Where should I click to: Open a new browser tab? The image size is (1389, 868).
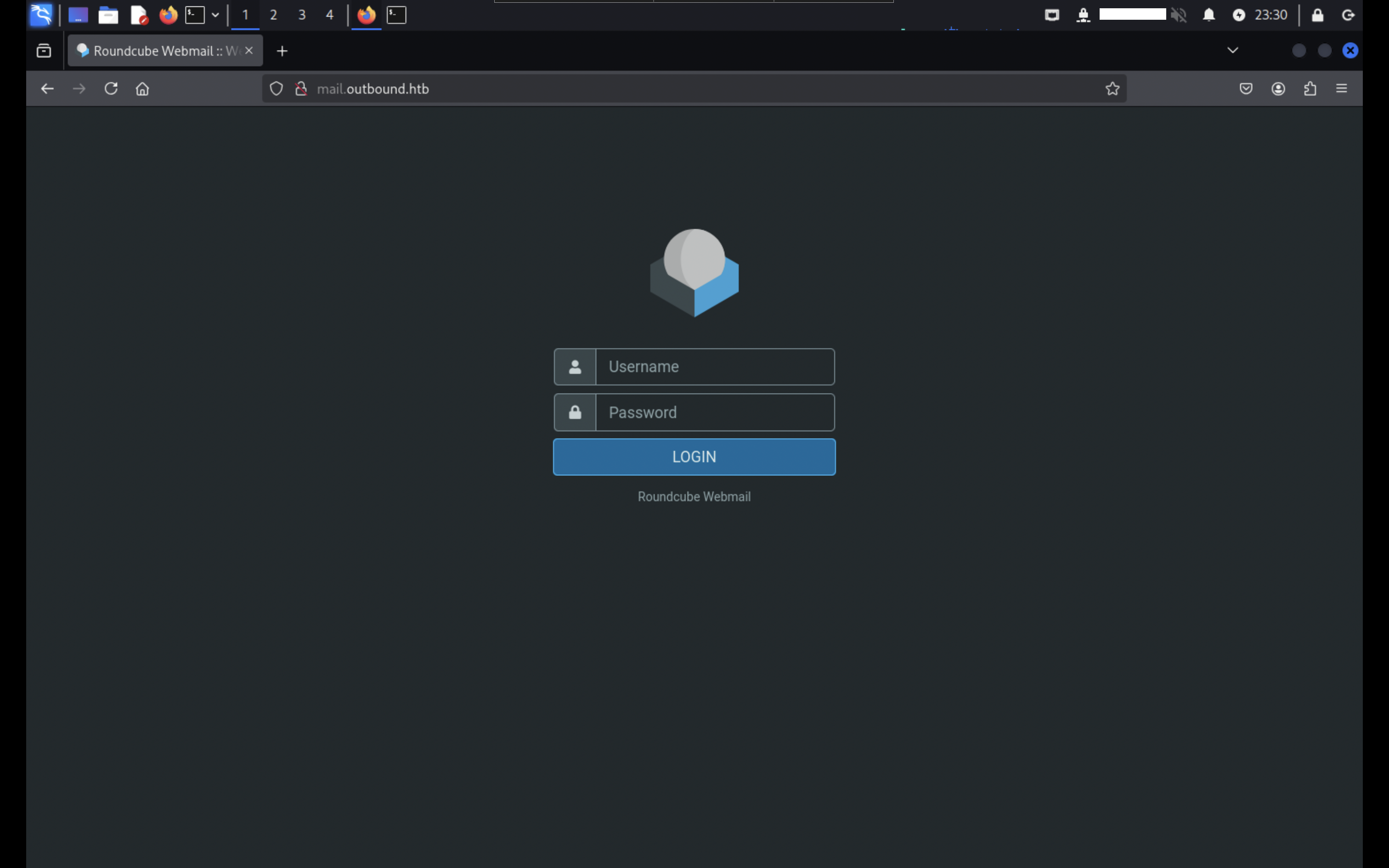(x=282, y=51)
